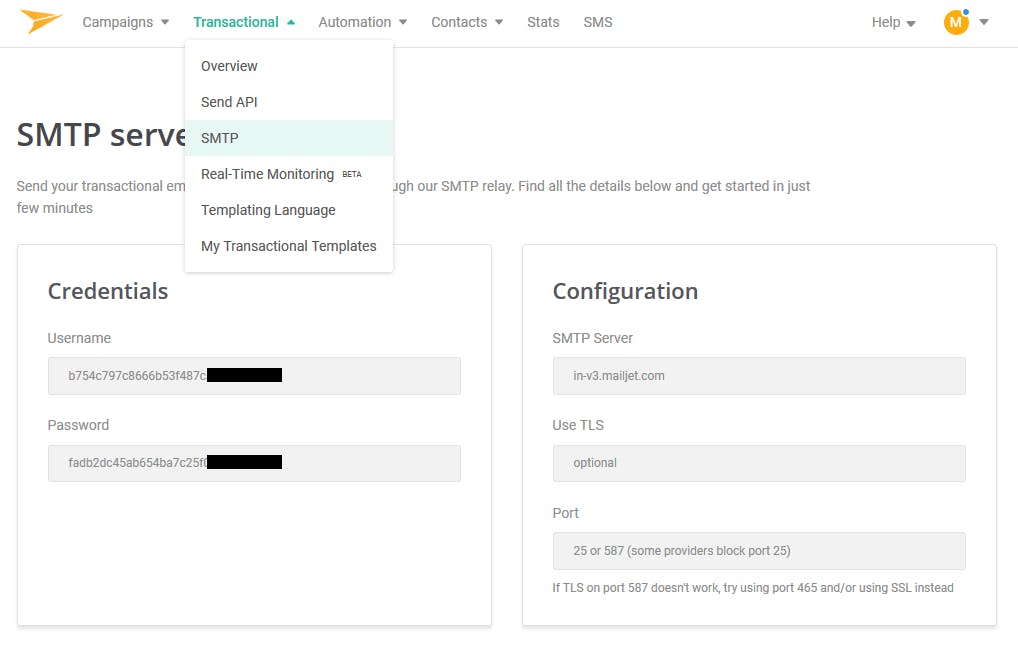The height and width of the screenshot is (647, 1018).
Task: Go to My Transactional Templates
Action: (x=288, y=246)
